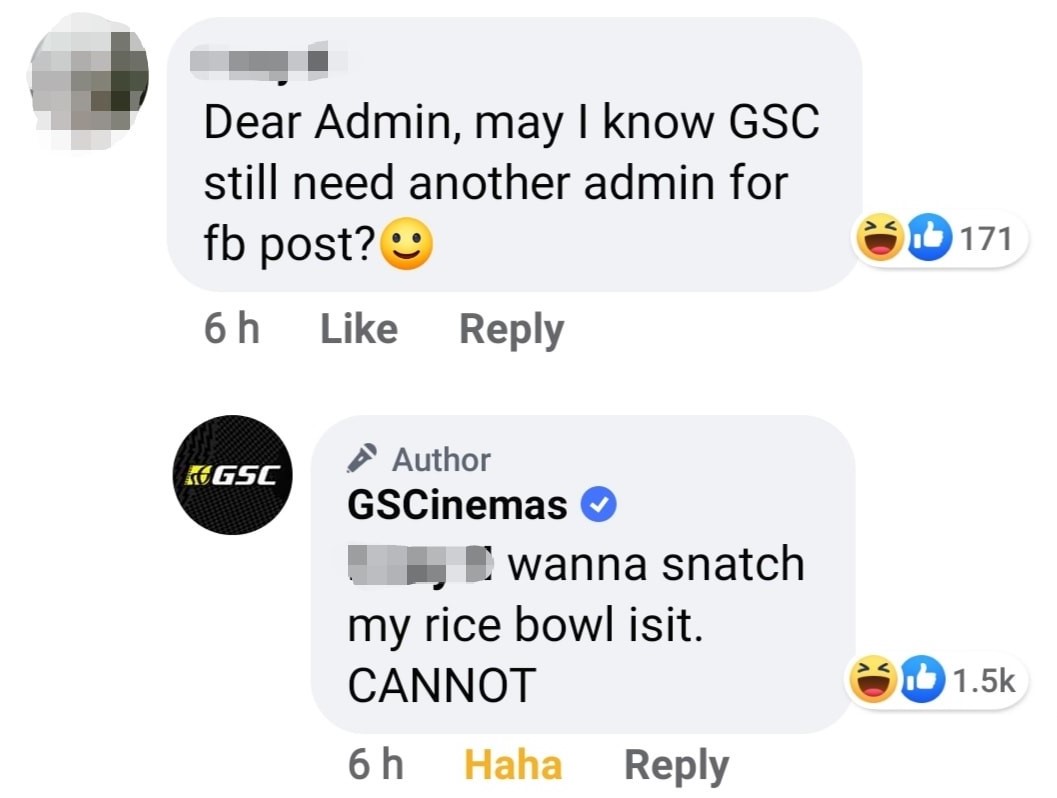Click the blue verified badge beside GSCinemas
The image size is (1057, 798).
point(598,507)
